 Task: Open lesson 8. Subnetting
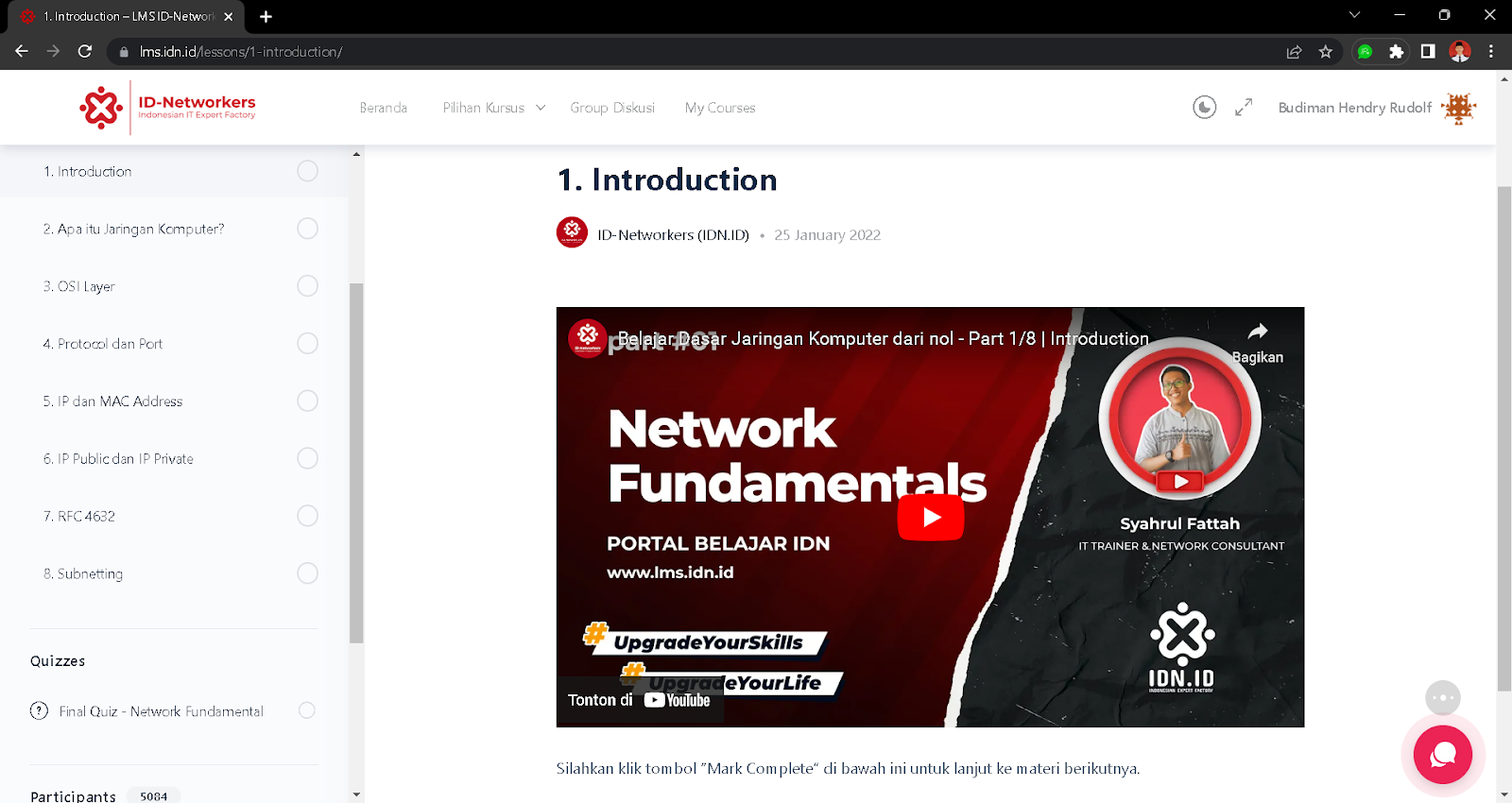click(82, 573)
